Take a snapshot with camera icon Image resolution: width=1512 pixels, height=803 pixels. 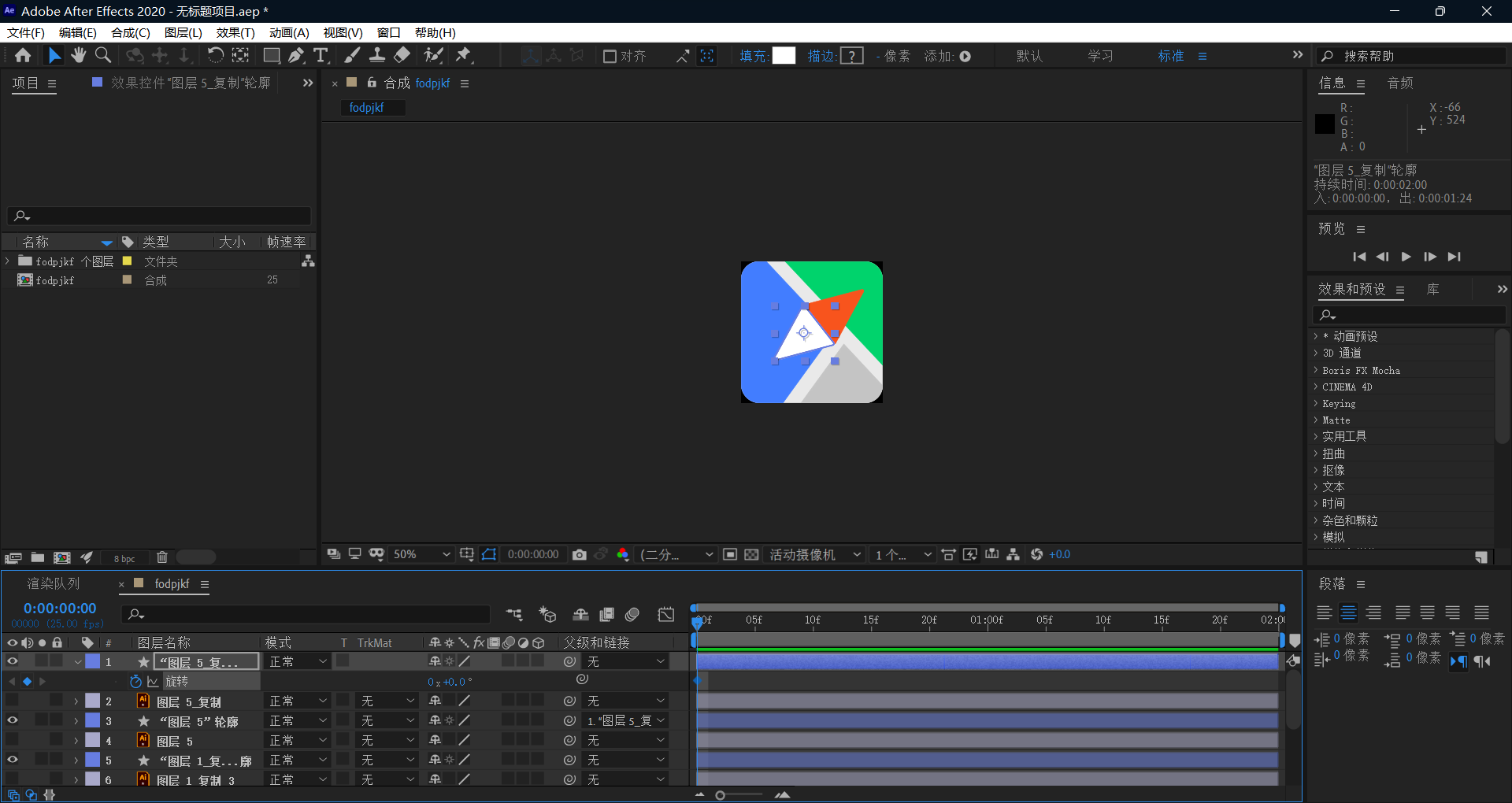pos(580,554)
